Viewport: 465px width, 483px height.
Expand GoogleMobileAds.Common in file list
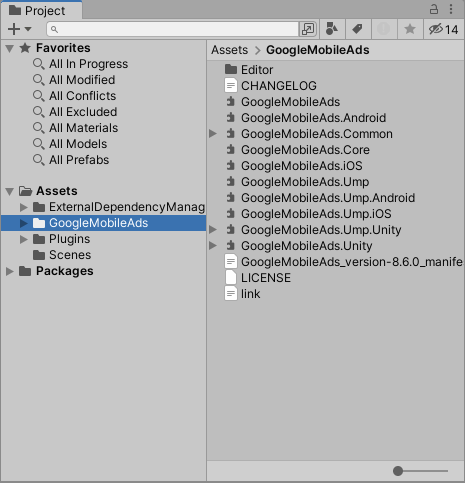click(213, 134)
